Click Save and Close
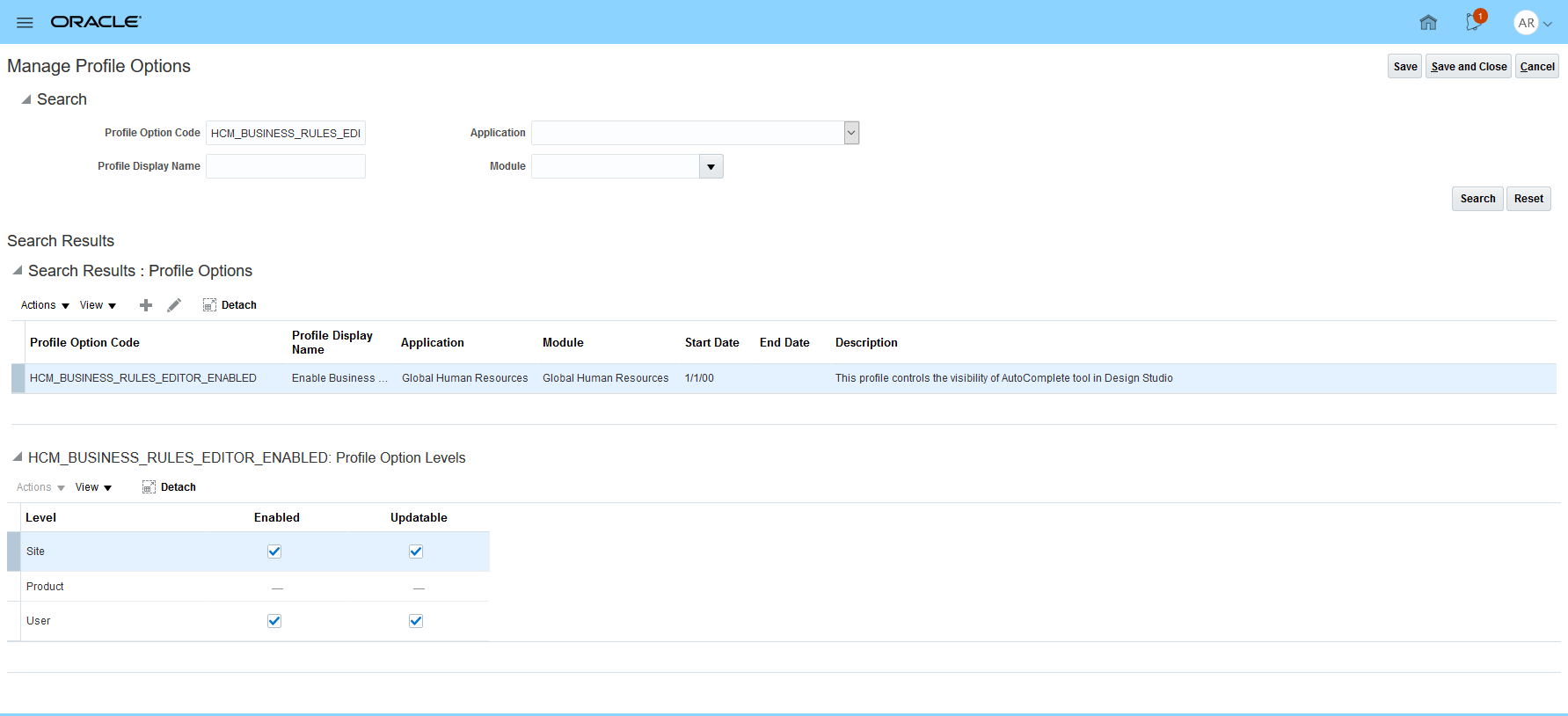1568x716 pixels. pos(1469,67)
